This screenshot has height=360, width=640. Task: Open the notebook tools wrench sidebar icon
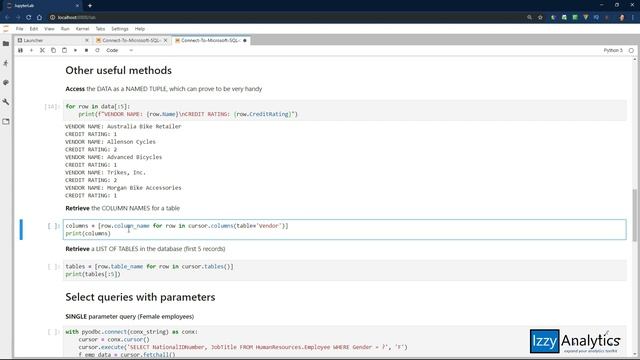6,102
